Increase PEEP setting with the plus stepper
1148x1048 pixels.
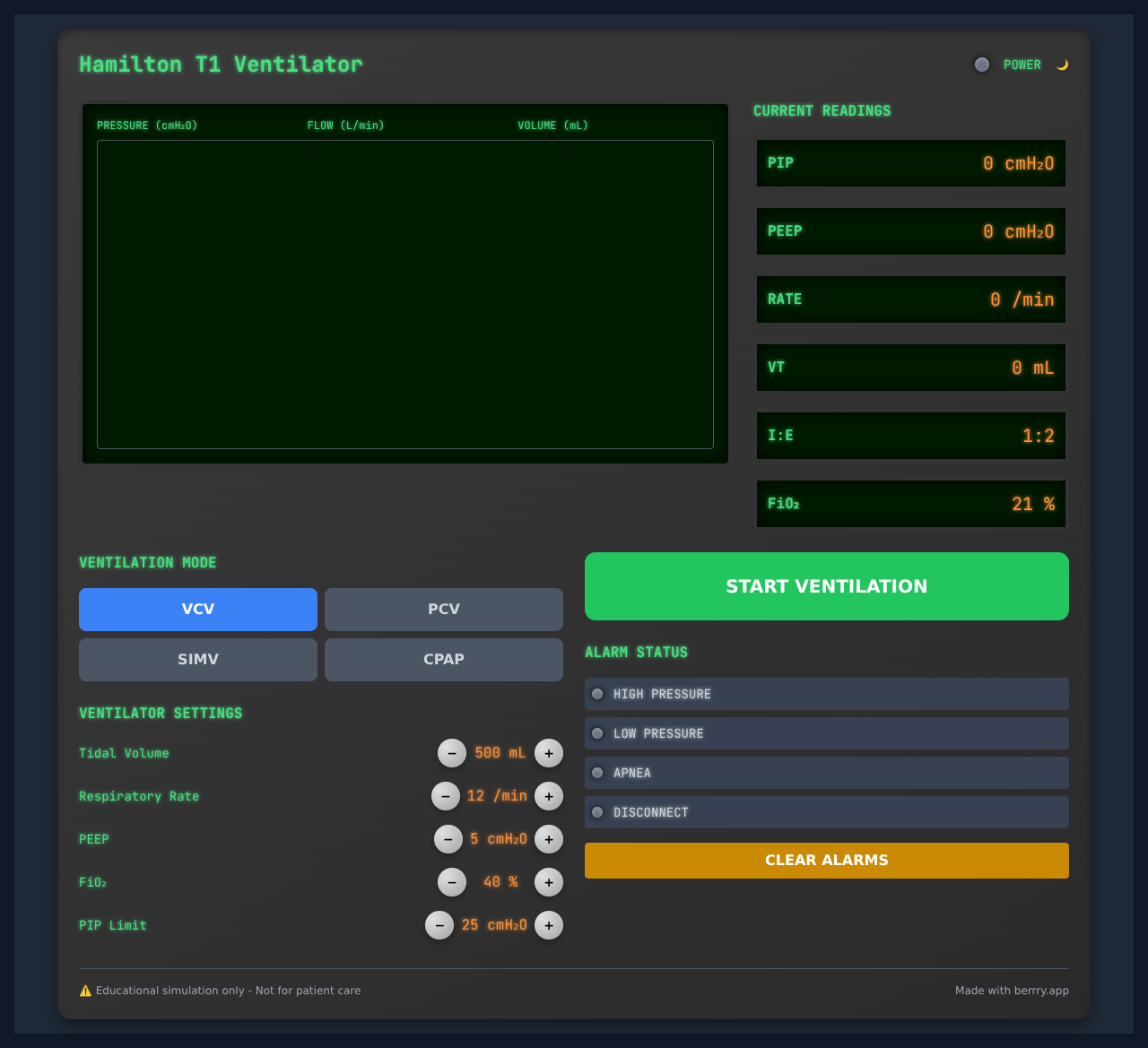pyautogui.click(x=548, y=839)
